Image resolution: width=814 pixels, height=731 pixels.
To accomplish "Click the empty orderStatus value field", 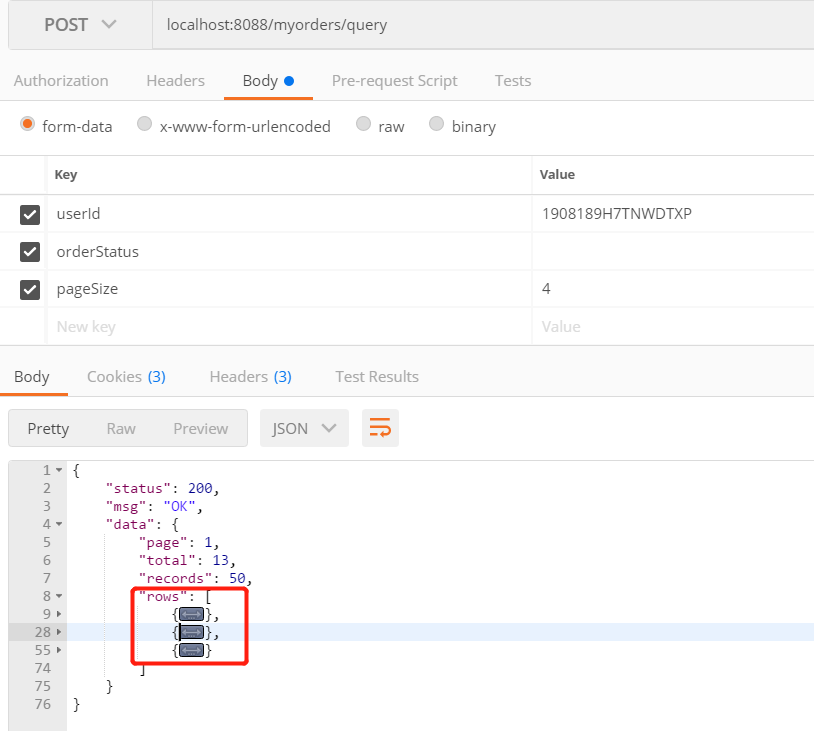I will tap(673, 252).
